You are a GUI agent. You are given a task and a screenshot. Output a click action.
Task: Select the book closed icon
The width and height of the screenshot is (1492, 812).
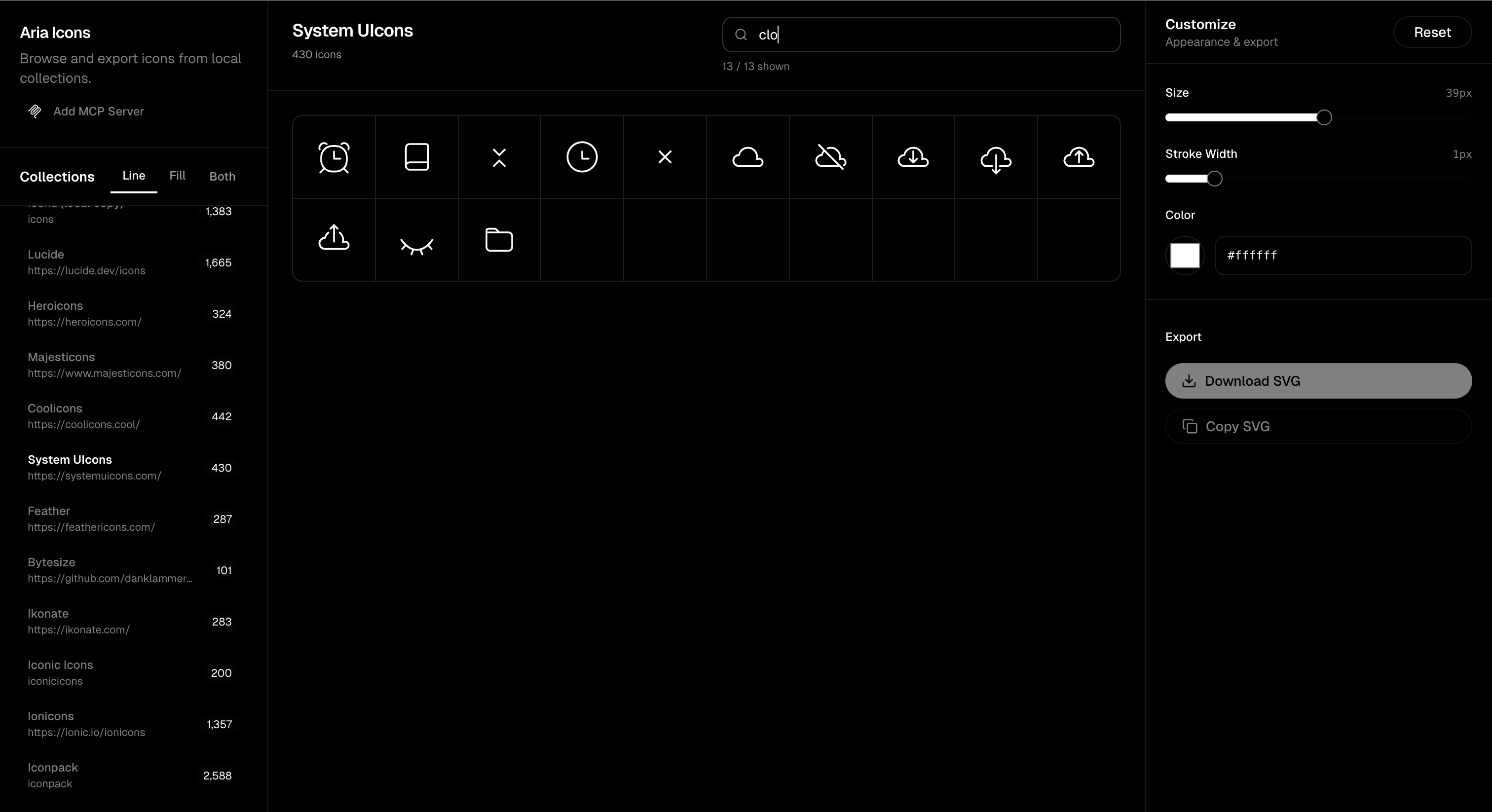click(416, 157)
